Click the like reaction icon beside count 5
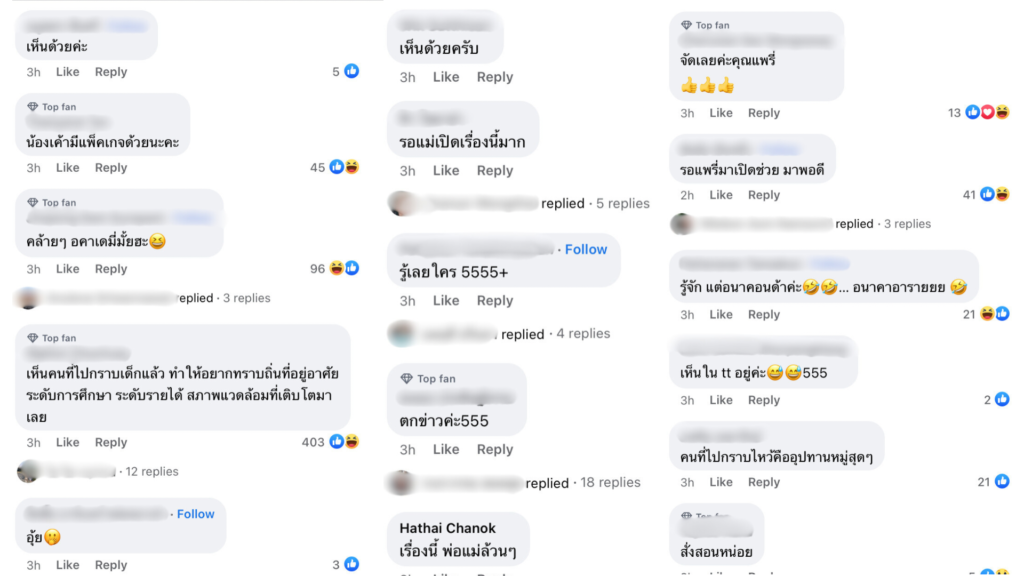This screenshot has height=576, width=1024. click(x=351, y=71)
